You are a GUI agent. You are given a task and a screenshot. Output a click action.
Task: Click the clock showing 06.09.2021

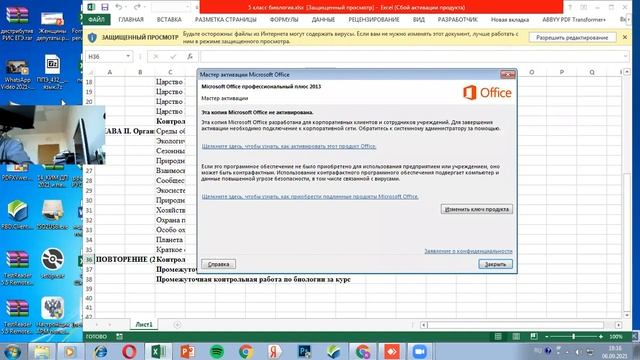tap(615, 352)
